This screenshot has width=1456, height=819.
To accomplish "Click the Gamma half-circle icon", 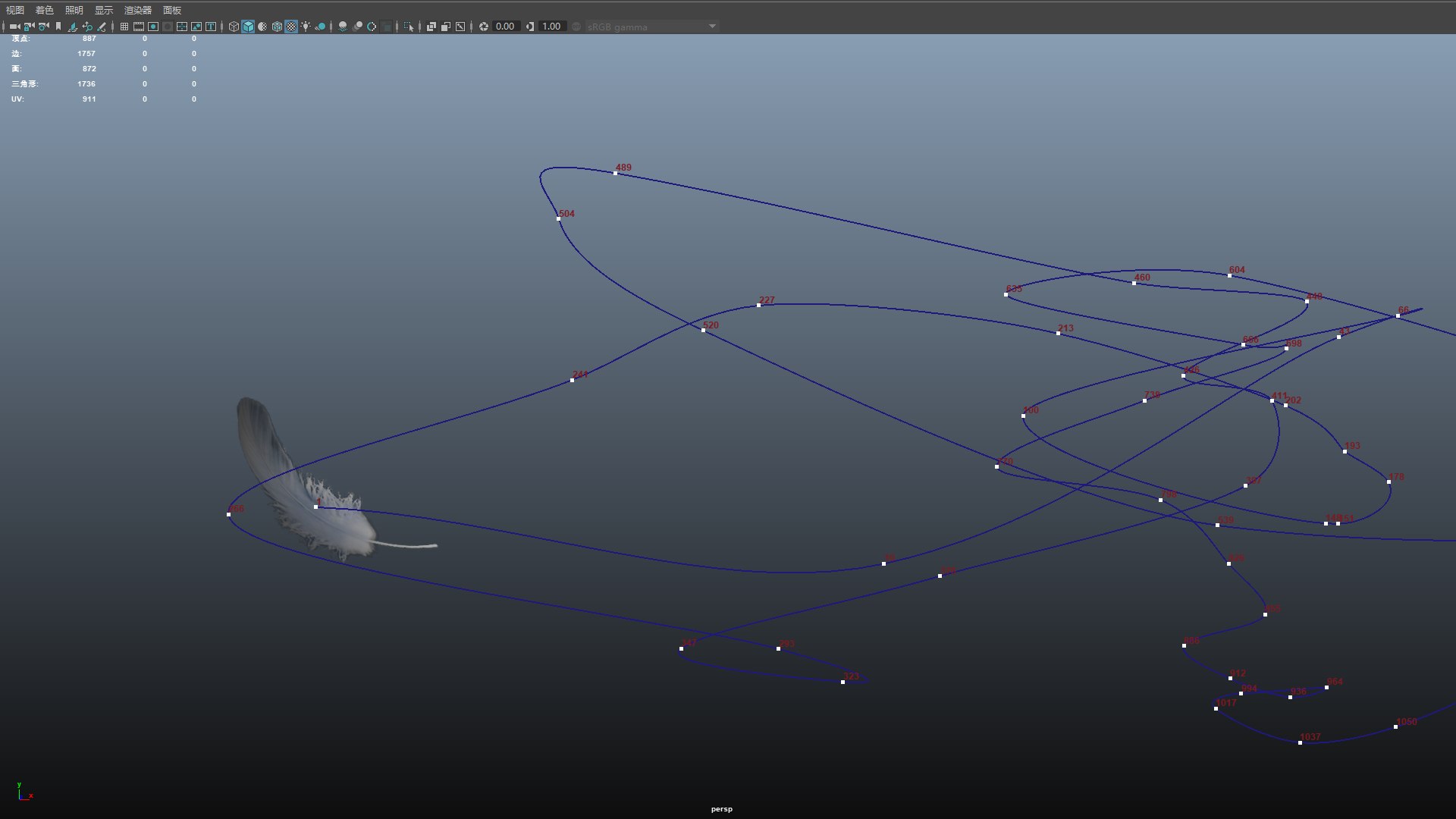I will click(x=530, y=27).
